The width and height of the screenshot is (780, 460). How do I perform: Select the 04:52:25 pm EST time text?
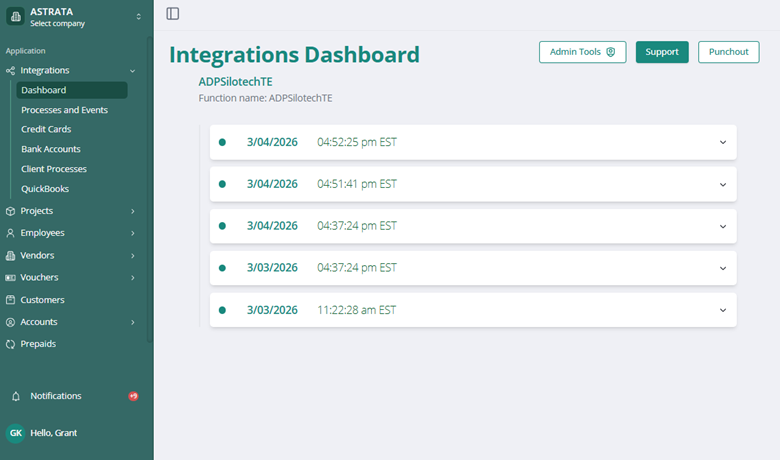point(357,142)
